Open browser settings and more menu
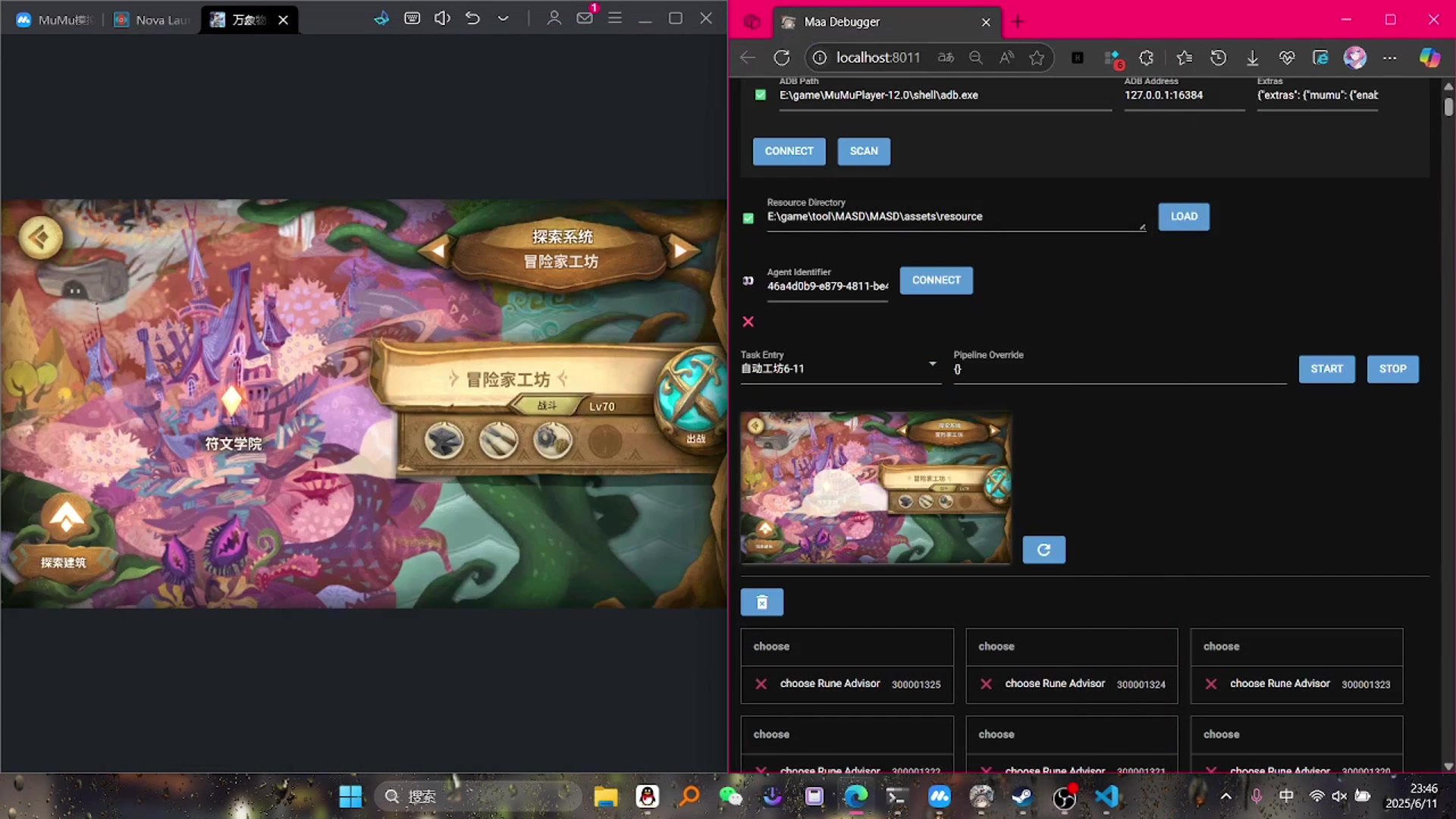 (x=1389, y=58)
